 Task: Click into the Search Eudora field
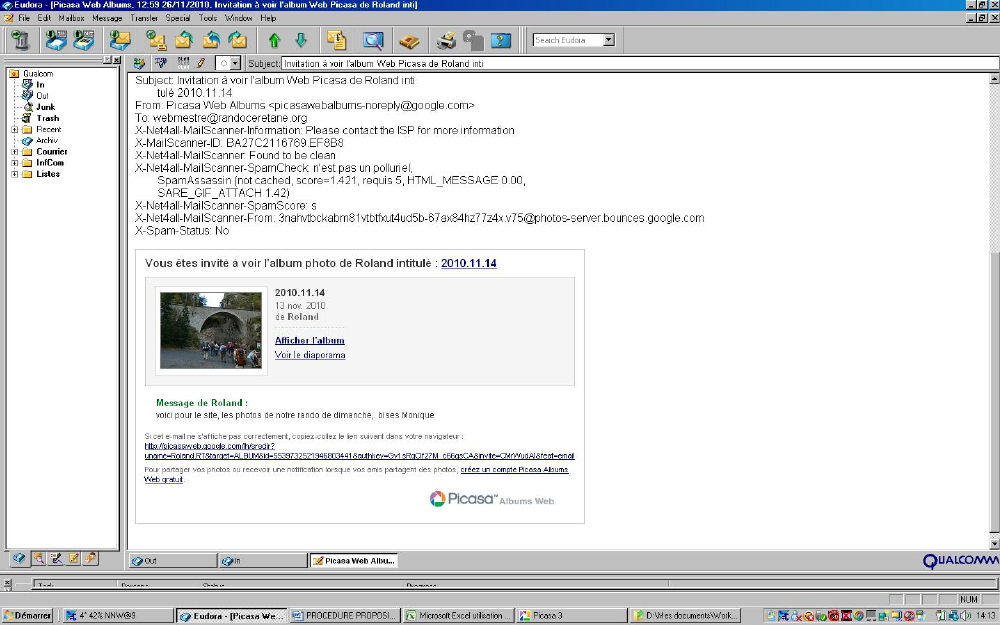pos(568,40)
